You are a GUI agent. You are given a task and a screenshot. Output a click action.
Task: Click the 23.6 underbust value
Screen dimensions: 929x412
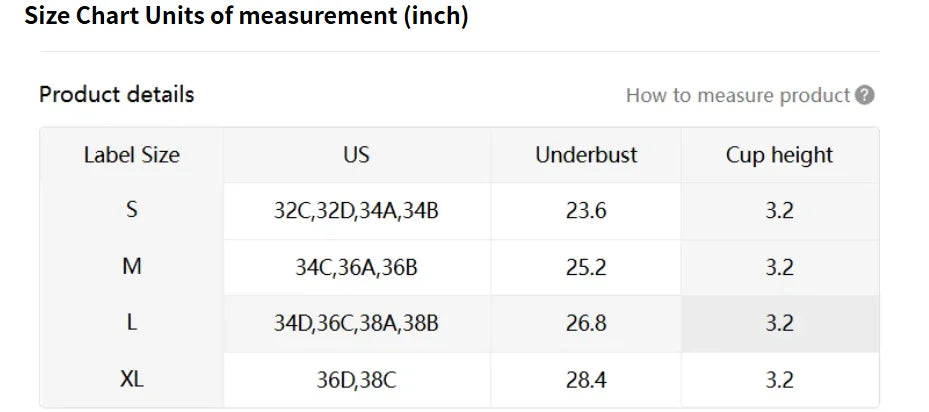[586, 211]
